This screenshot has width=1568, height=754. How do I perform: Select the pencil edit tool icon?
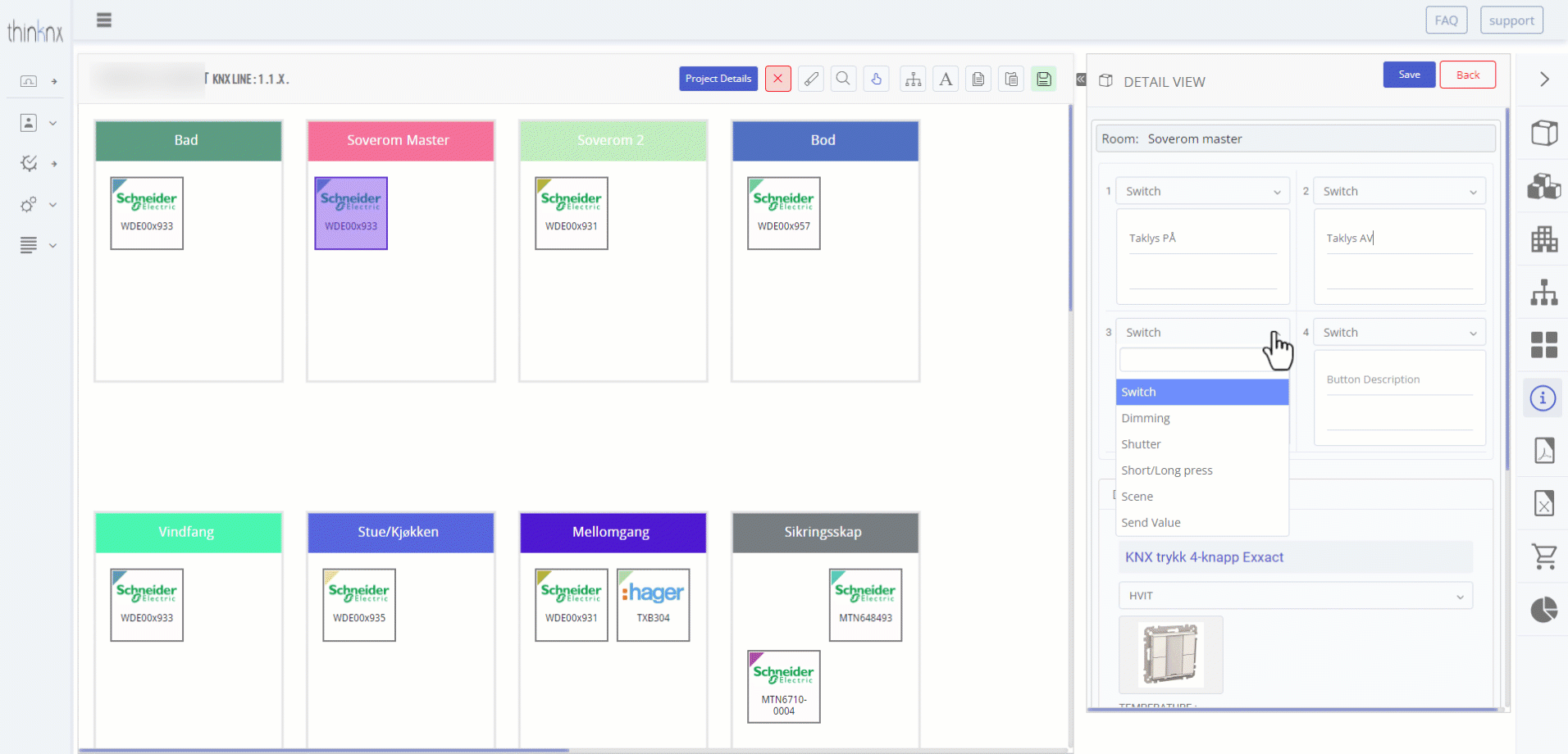(810, 79)
